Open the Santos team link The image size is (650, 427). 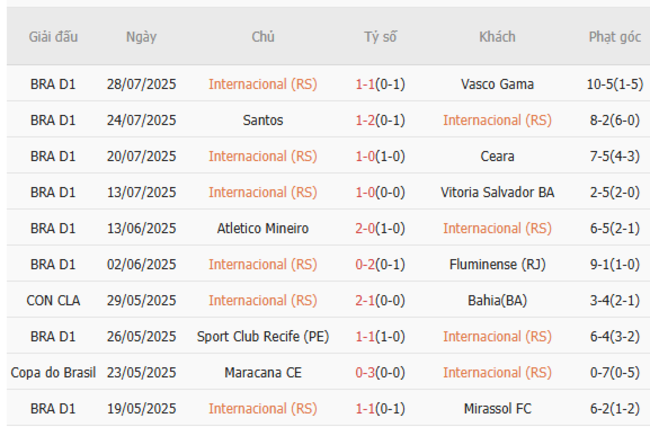[263, 120]
